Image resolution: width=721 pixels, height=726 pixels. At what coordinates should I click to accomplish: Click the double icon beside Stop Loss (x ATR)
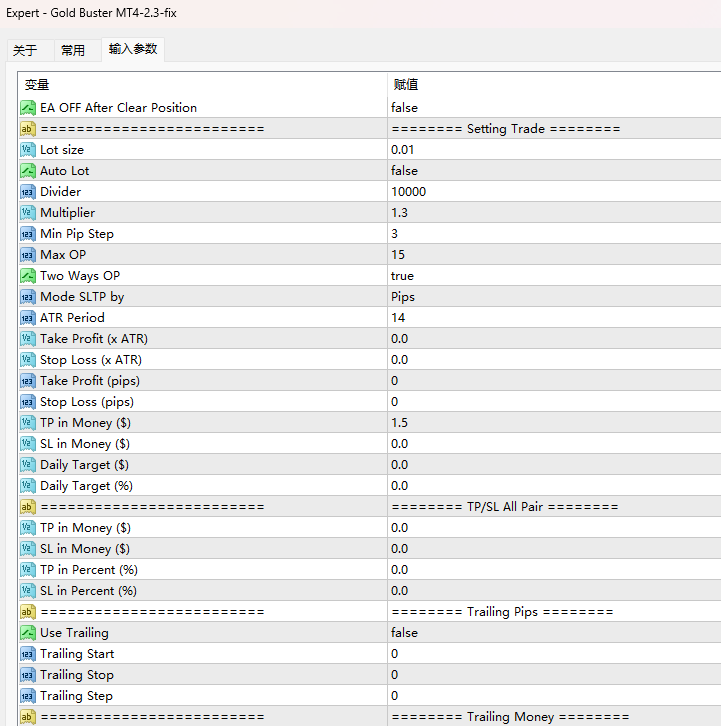tap(28, 360)
